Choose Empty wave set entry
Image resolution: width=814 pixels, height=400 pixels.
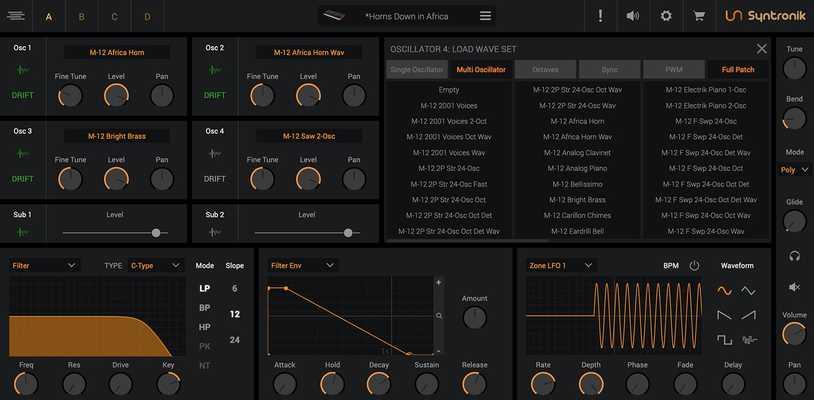click(449, 90)
